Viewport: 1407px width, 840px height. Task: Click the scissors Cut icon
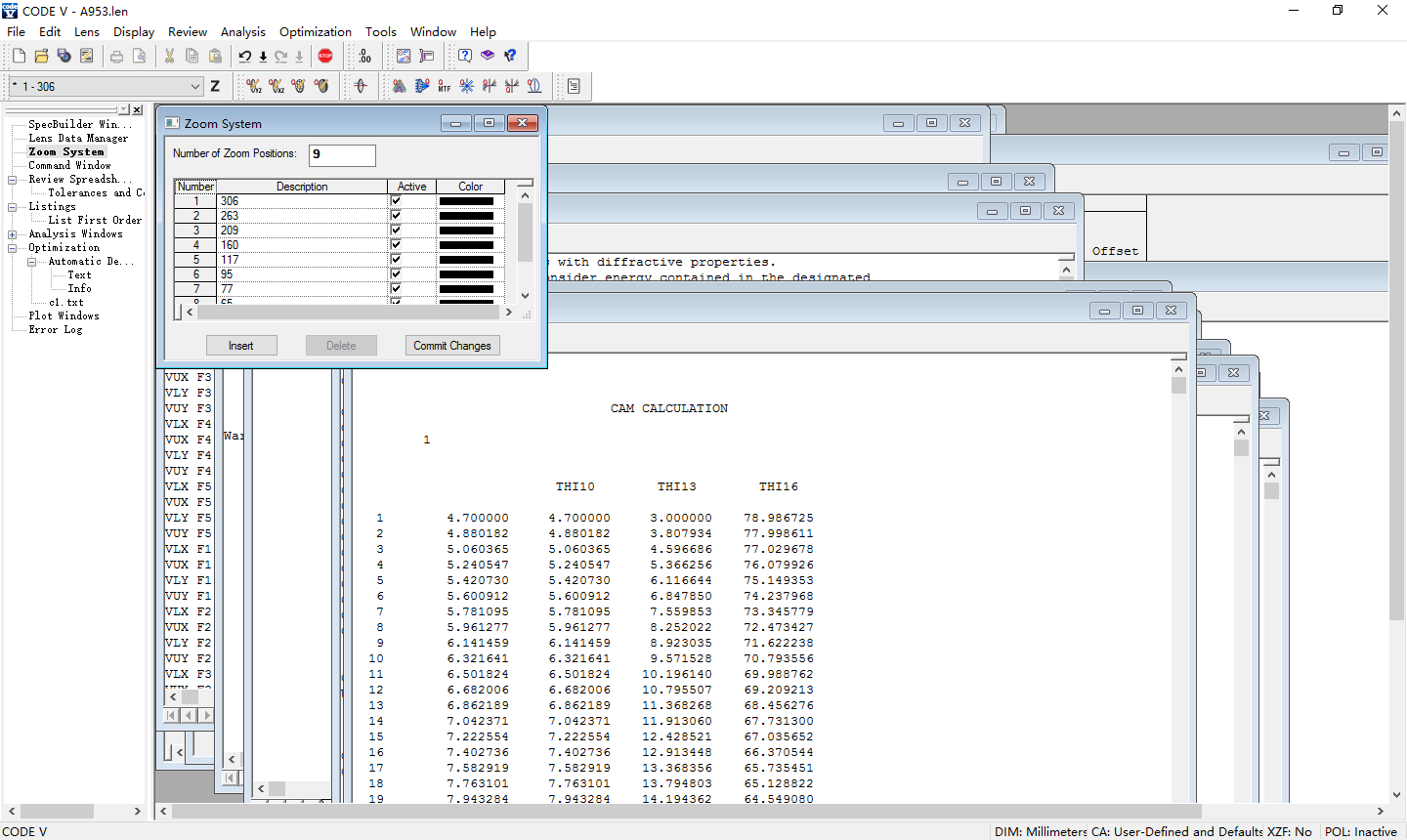tap(169, 56)
